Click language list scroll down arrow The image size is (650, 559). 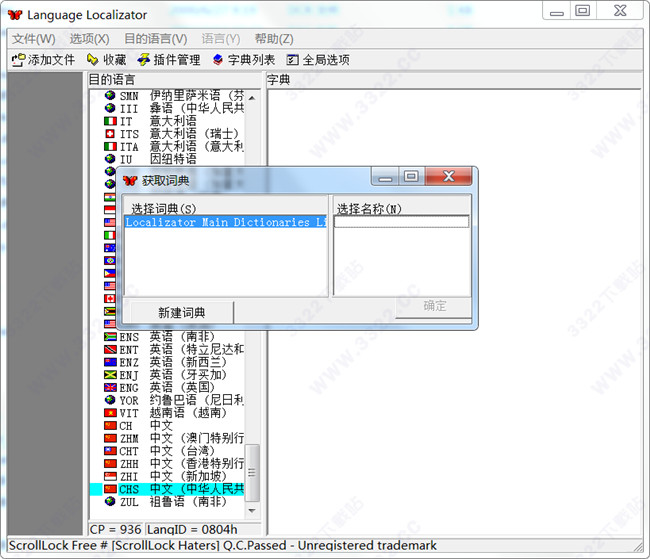click(252, 511)
